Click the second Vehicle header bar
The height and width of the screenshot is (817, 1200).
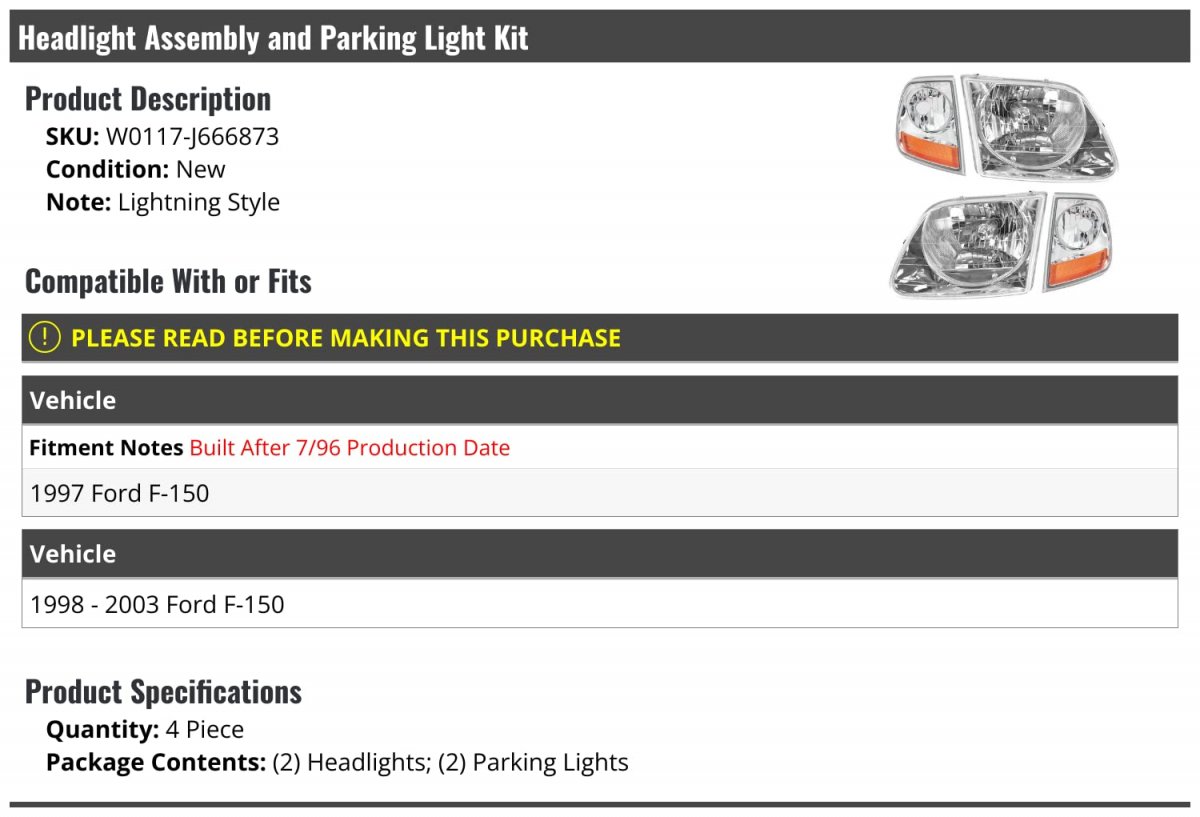tap(600, 554)
